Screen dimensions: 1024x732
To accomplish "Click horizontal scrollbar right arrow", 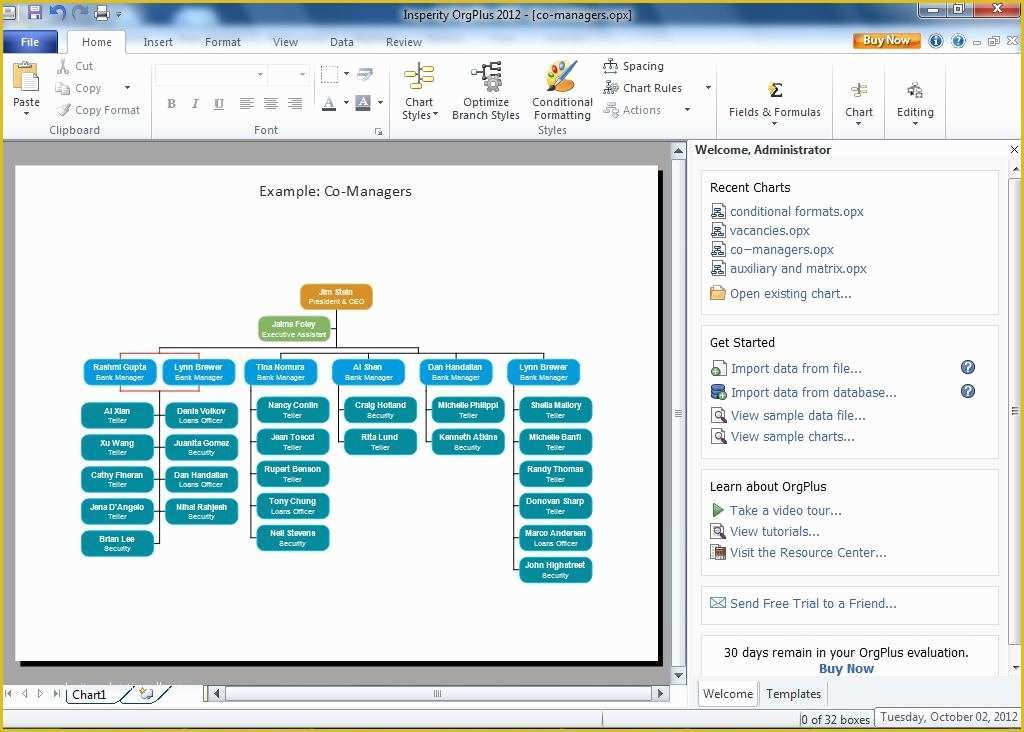I will tap(660, 693).
